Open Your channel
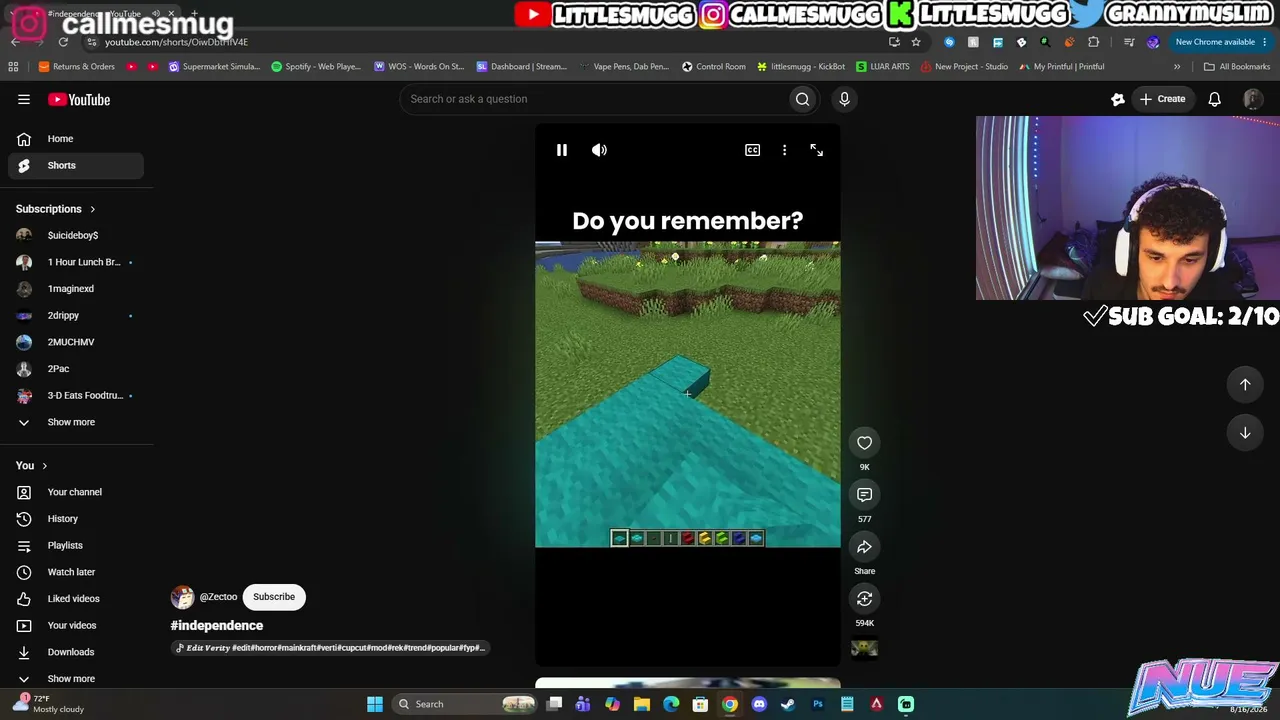The height and width of the screenshot is (720, 1280). (x=76, y=492)
